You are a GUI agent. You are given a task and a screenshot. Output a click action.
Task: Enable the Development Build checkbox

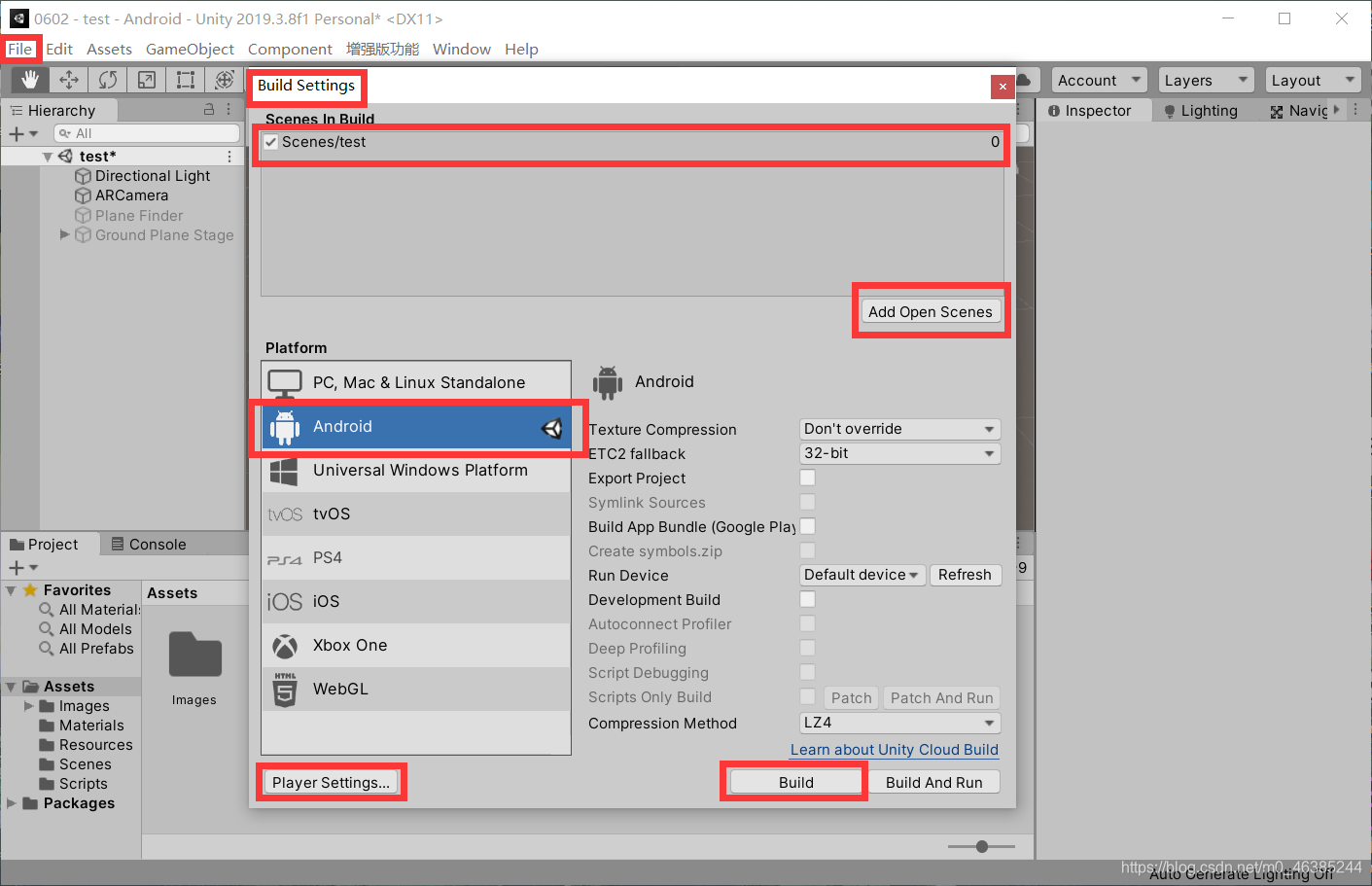[x=807, y=599]
